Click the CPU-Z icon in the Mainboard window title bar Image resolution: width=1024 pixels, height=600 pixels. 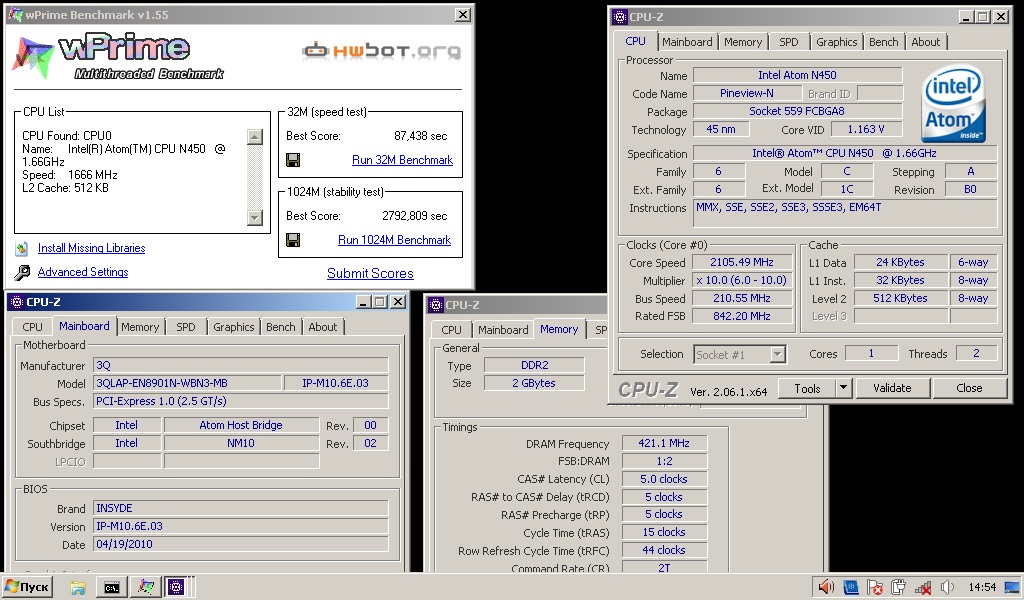(17, 302)
